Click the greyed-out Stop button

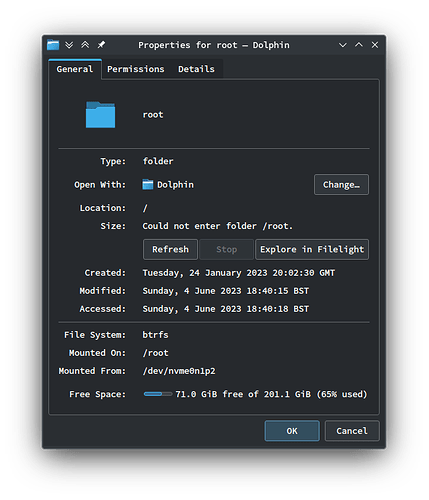226,249
